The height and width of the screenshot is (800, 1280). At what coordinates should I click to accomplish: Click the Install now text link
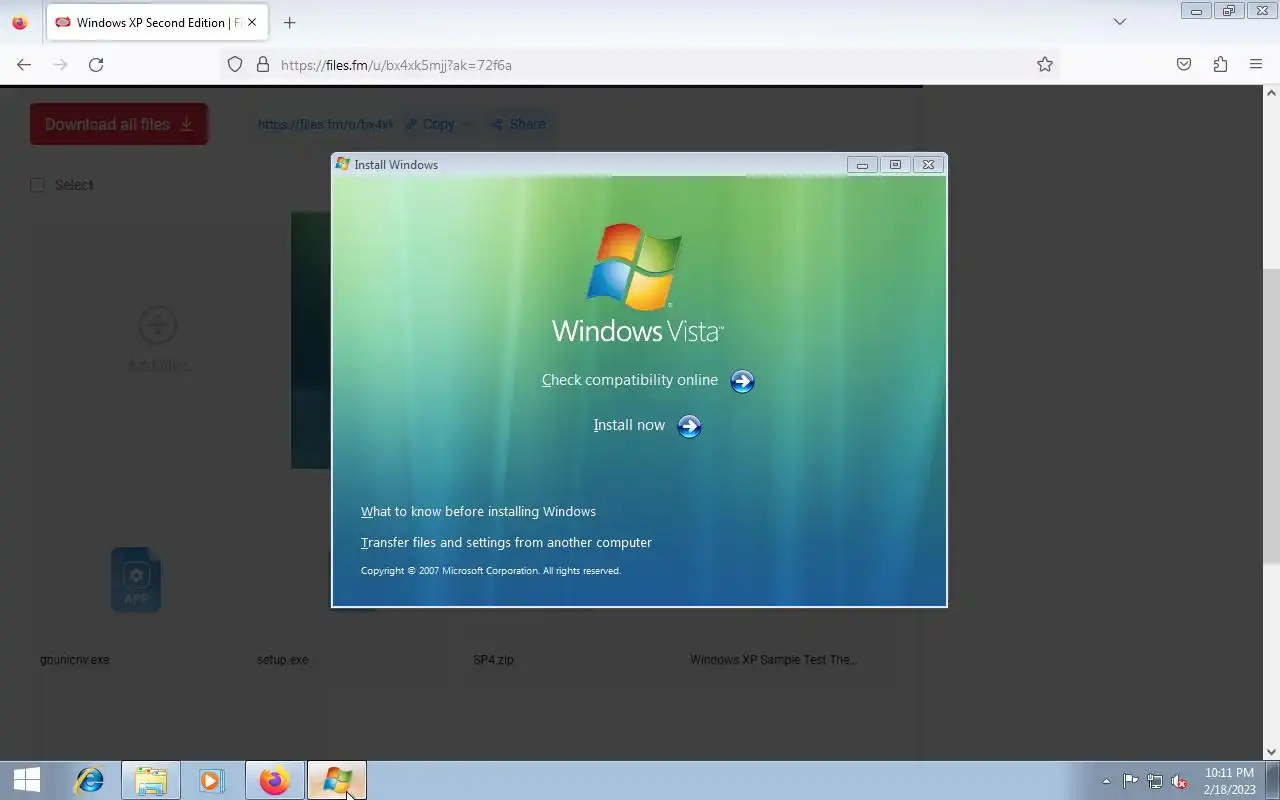pyautogui.click(x=629, y=425)
